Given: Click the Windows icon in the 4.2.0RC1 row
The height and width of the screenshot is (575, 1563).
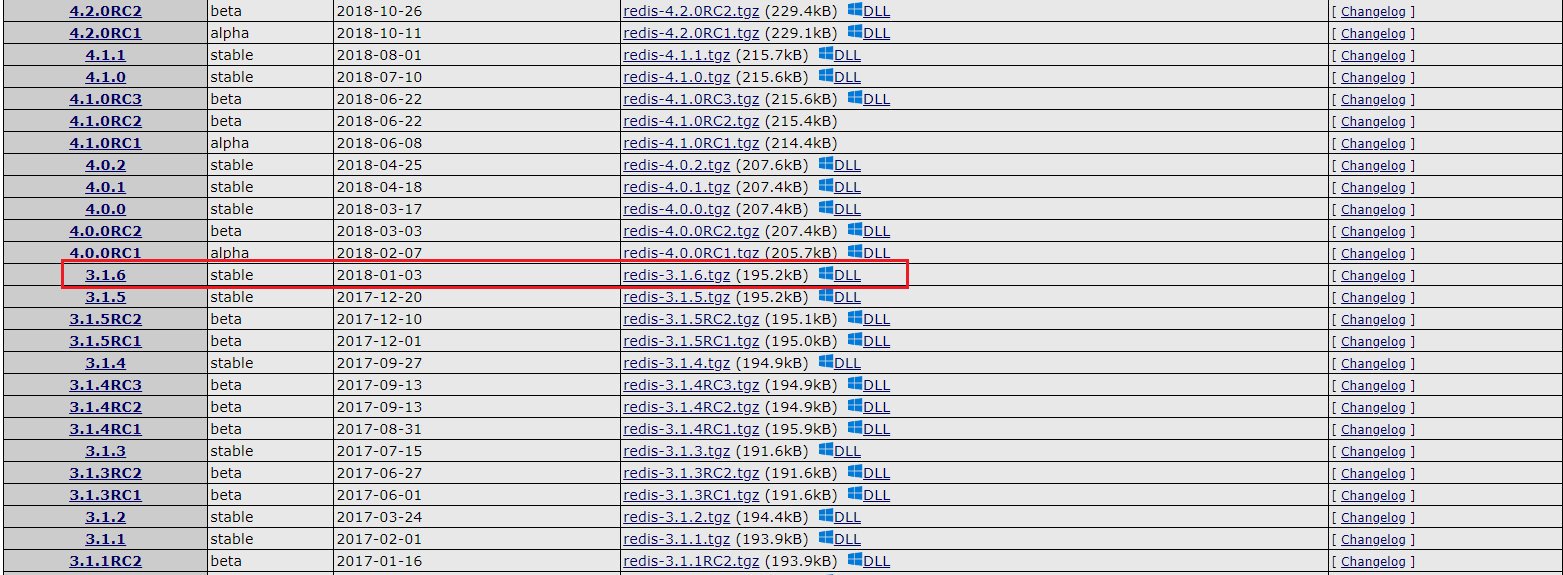Looking at the screenshot, I should (x=855, y=31).
